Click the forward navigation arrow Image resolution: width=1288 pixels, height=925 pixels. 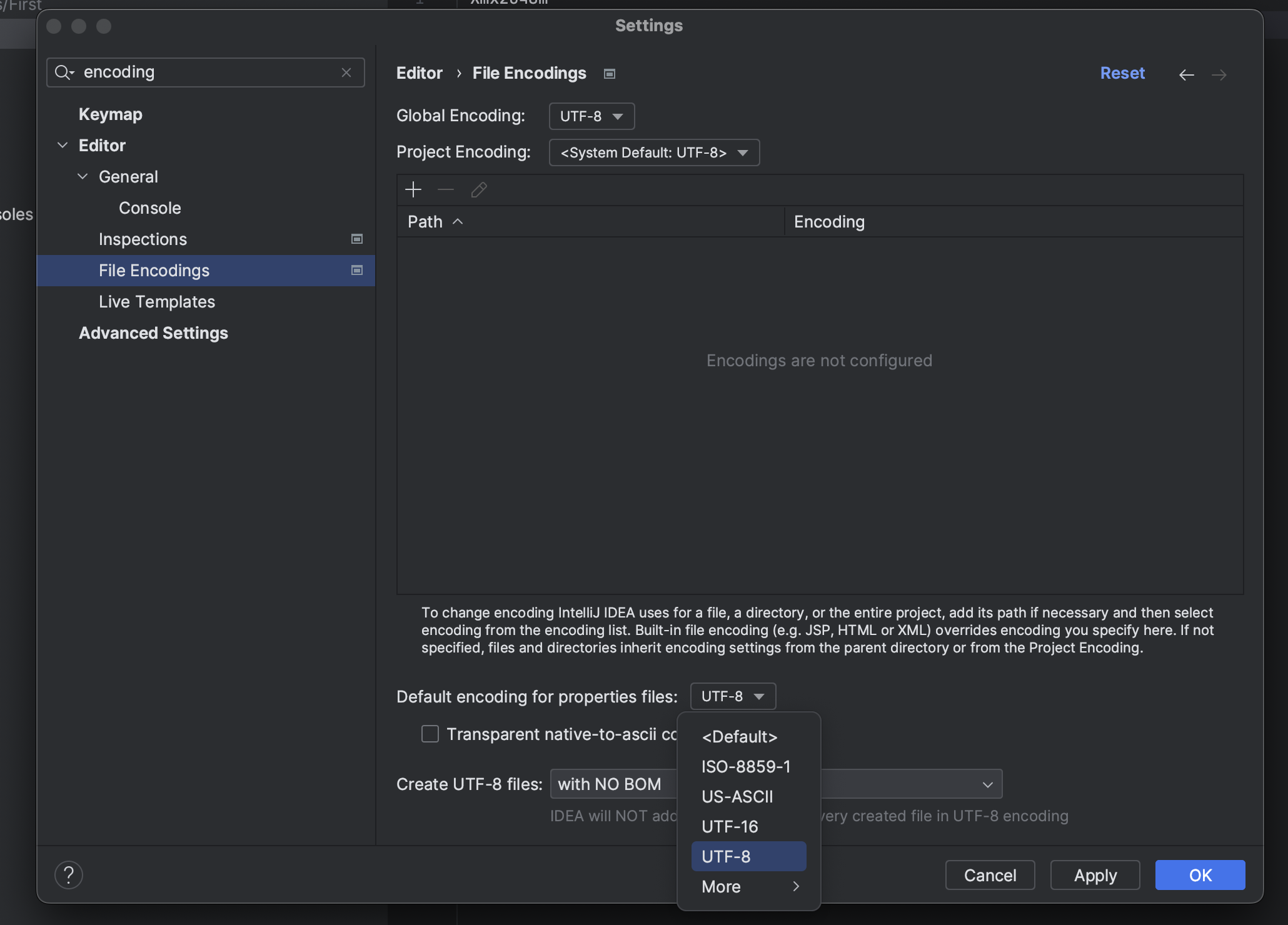coord(1219,75)
